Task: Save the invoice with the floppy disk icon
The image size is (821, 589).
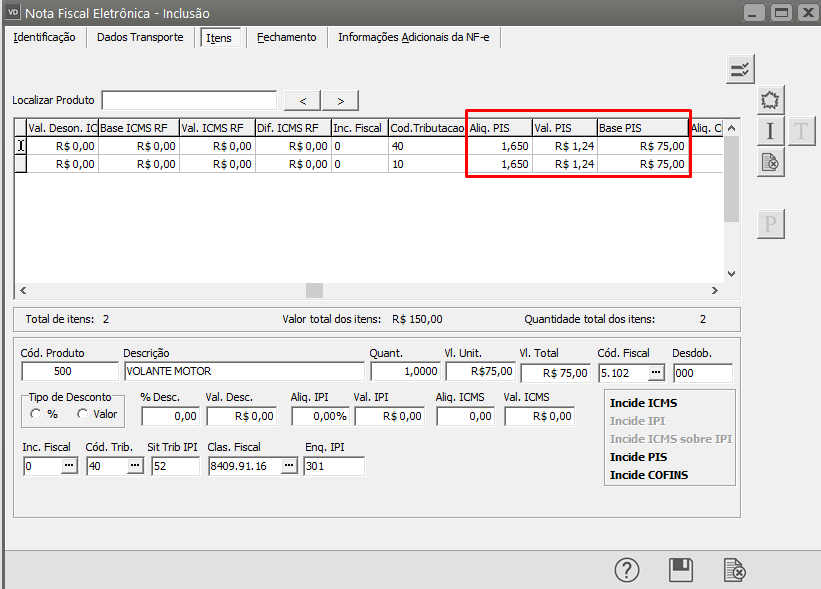Action: pyautogui.click(x=681, y=570)
